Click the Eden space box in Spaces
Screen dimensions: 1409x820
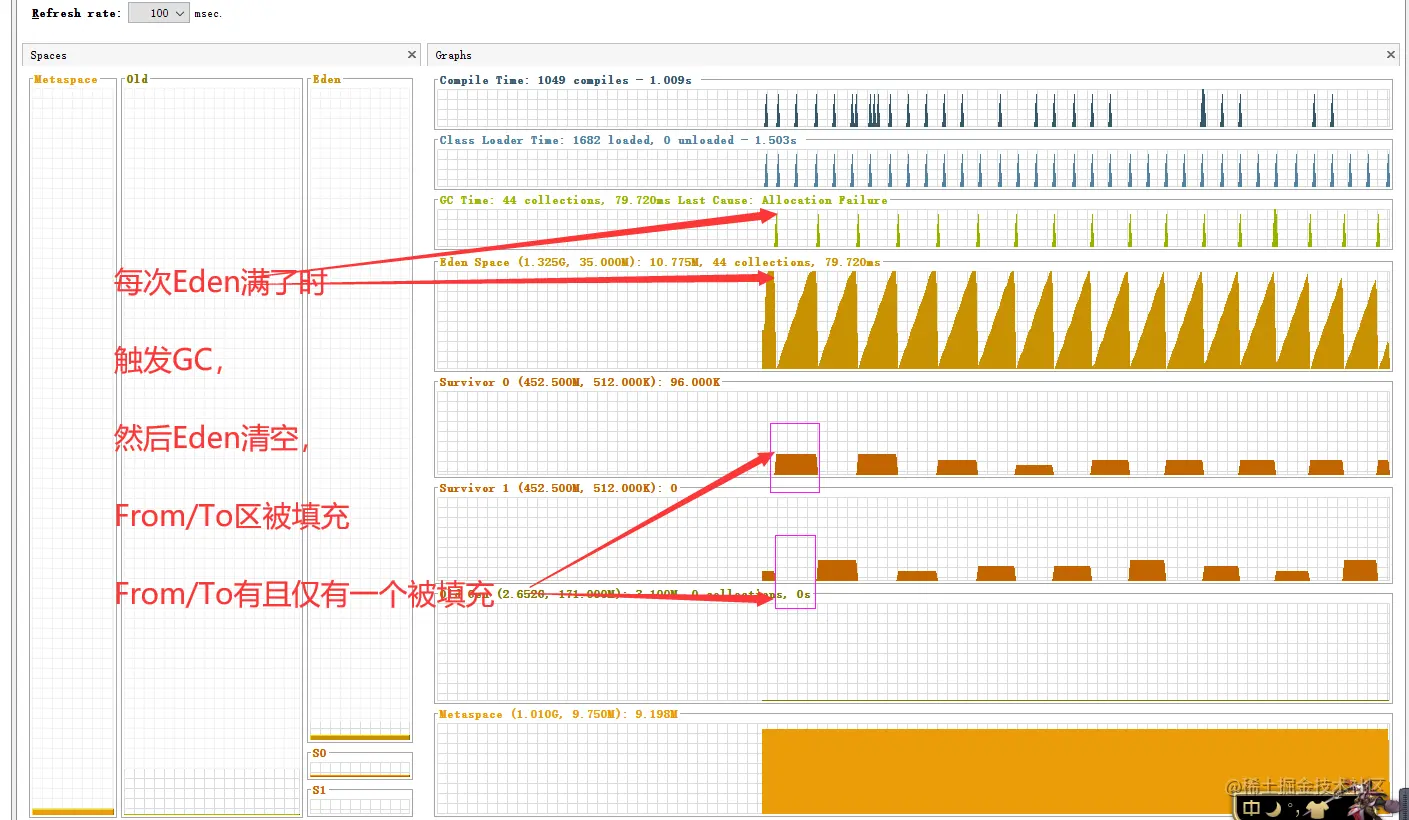pyautogui.click(x=360, y=412)
